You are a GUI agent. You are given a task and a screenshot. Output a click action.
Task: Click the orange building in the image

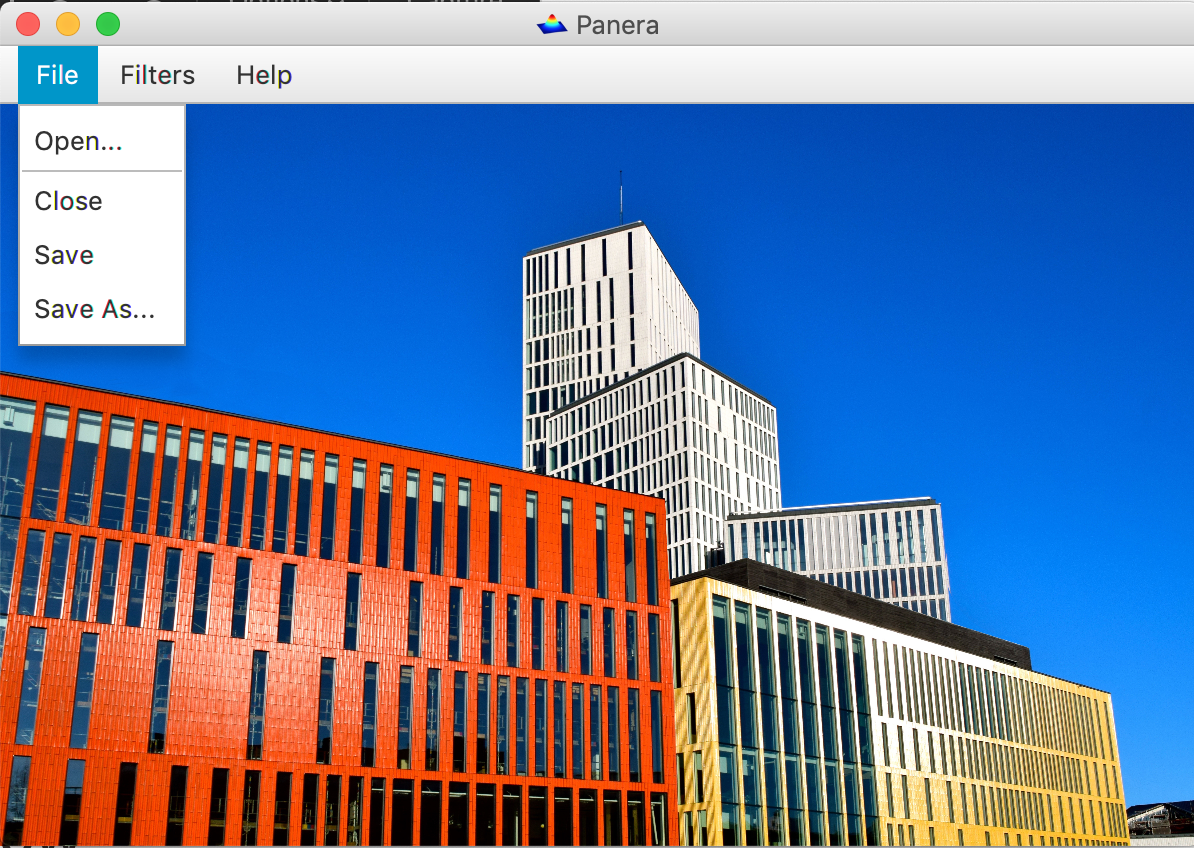point(300,620)
